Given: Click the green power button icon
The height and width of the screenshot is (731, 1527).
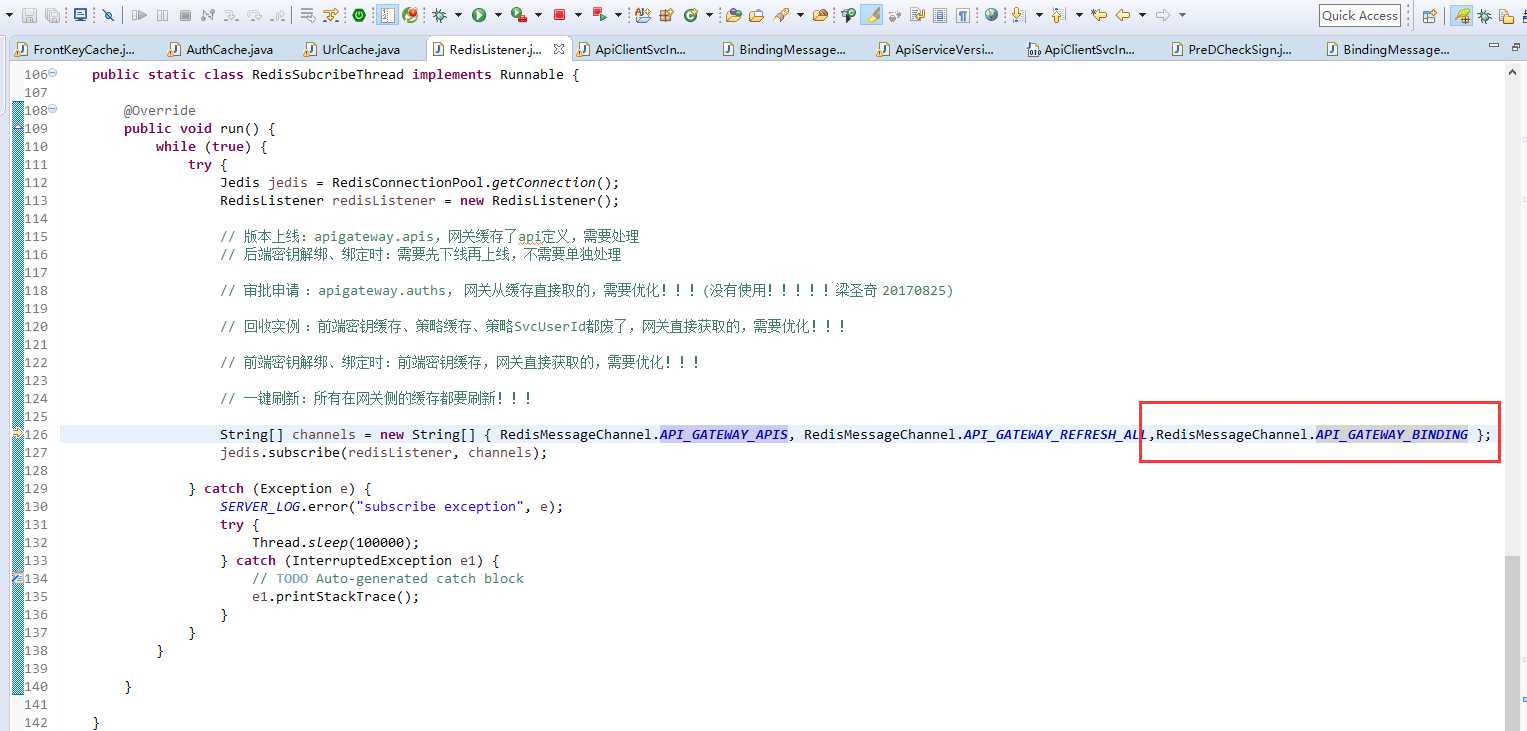Looking at the screenshot, I should tap(359, 15).
